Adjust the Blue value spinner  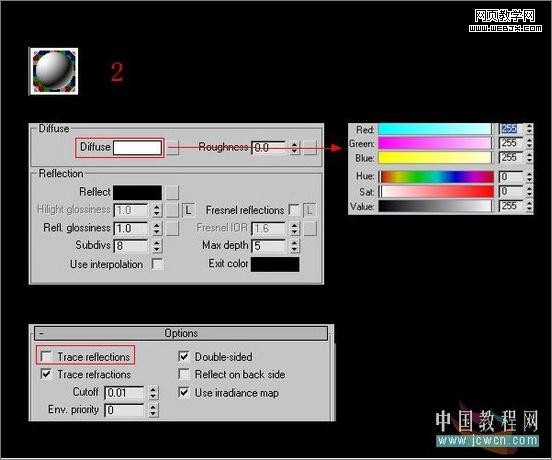(x=529, y=157)
